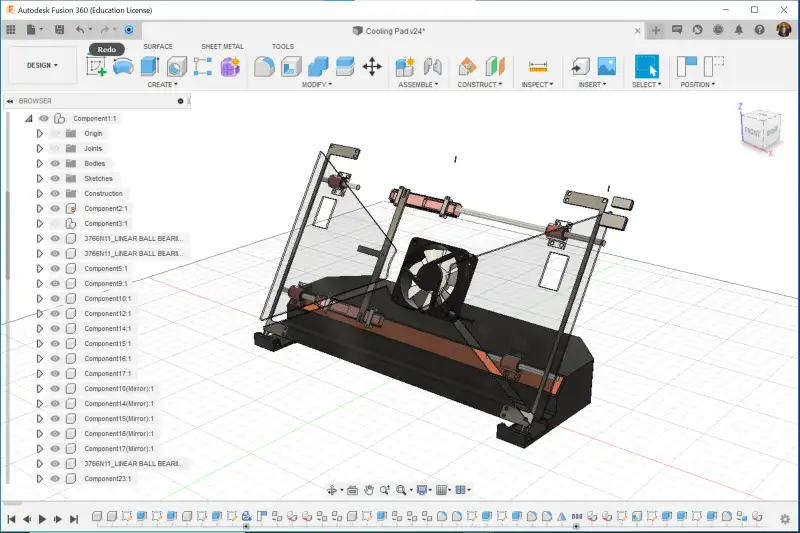Select the Joint tool
Image resolution: width=800 pixels, height=533 pixels.
[x=433, y=66]
